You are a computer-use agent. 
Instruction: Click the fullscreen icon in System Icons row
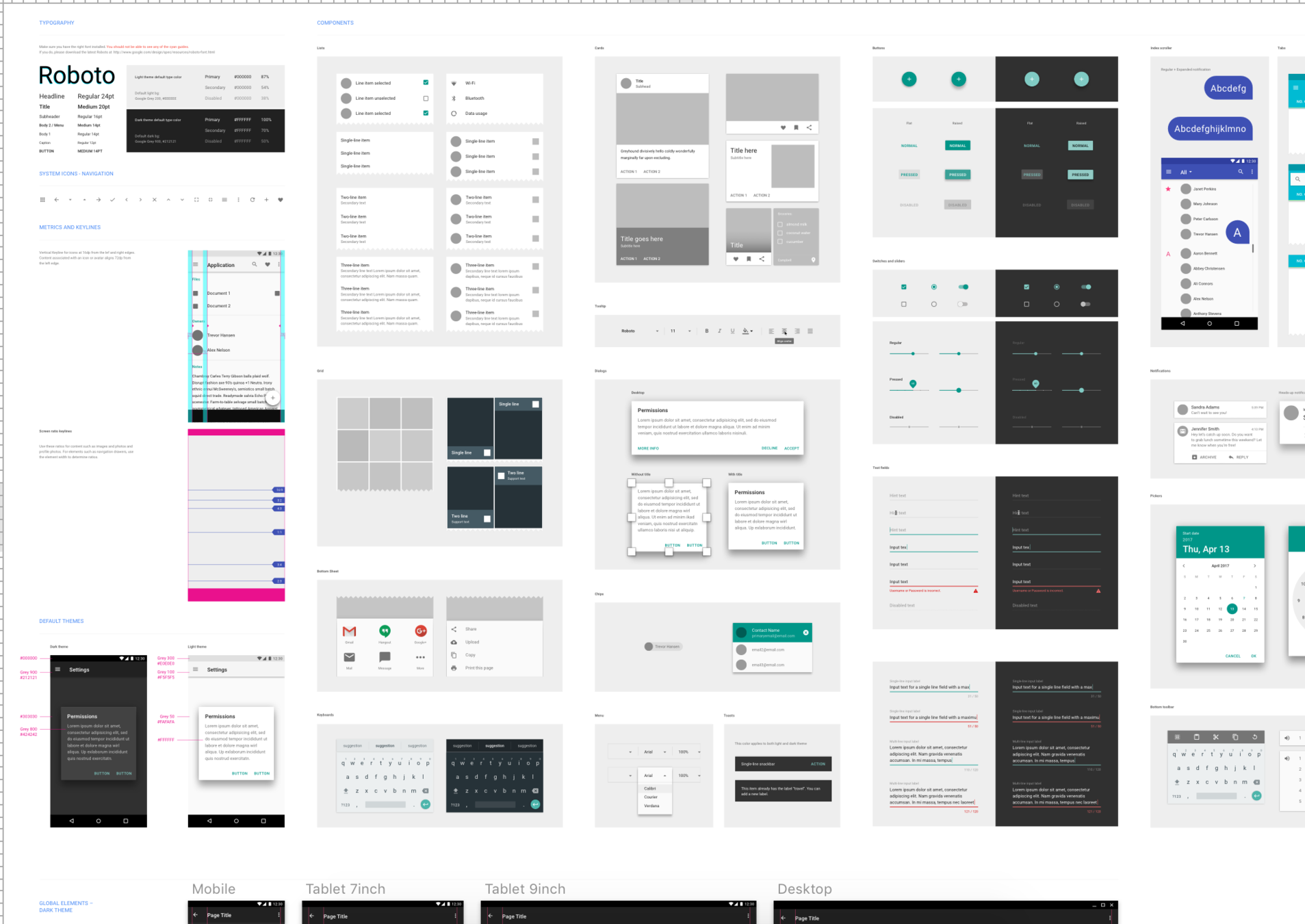coord(196,200)
